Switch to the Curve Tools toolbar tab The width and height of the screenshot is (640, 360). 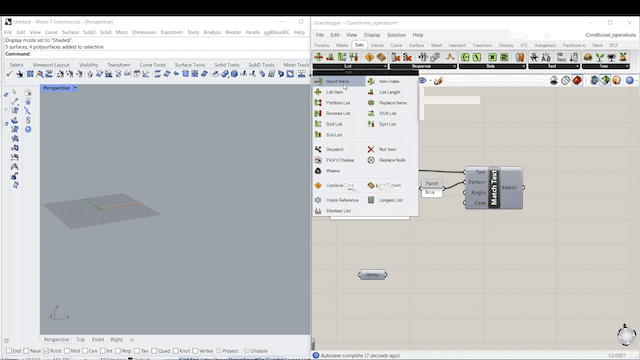pos(152,65)
